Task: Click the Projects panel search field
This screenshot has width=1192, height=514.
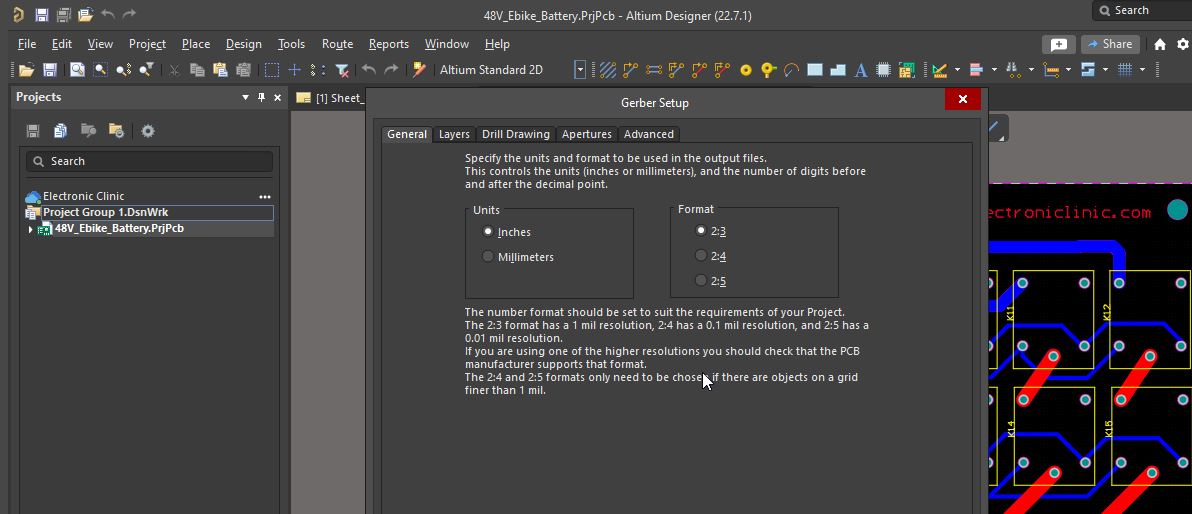Action: click(149, 161)
